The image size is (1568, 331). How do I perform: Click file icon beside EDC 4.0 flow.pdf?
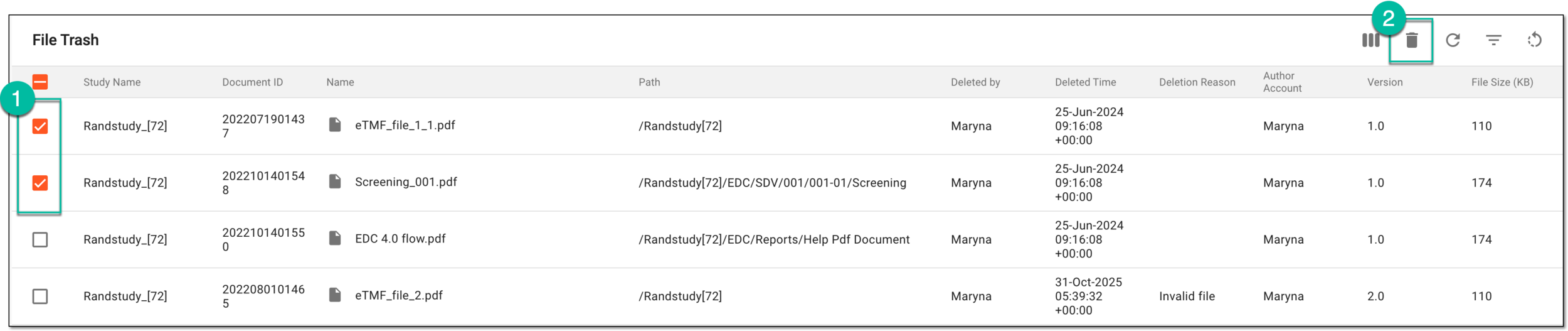[335, 238]
